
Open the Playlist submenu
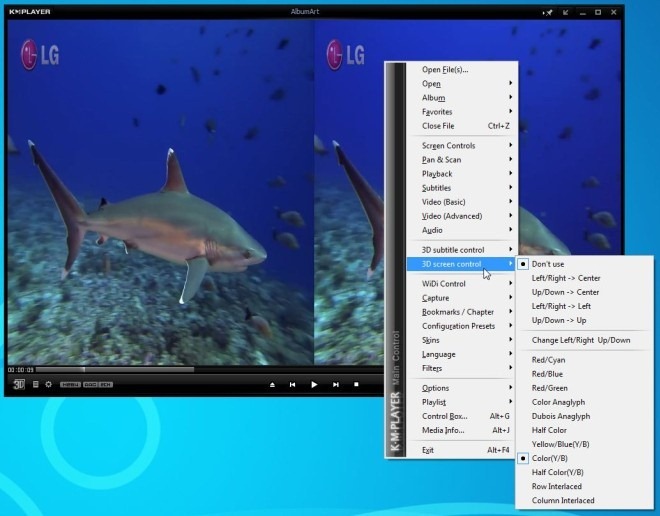(462, 402)
